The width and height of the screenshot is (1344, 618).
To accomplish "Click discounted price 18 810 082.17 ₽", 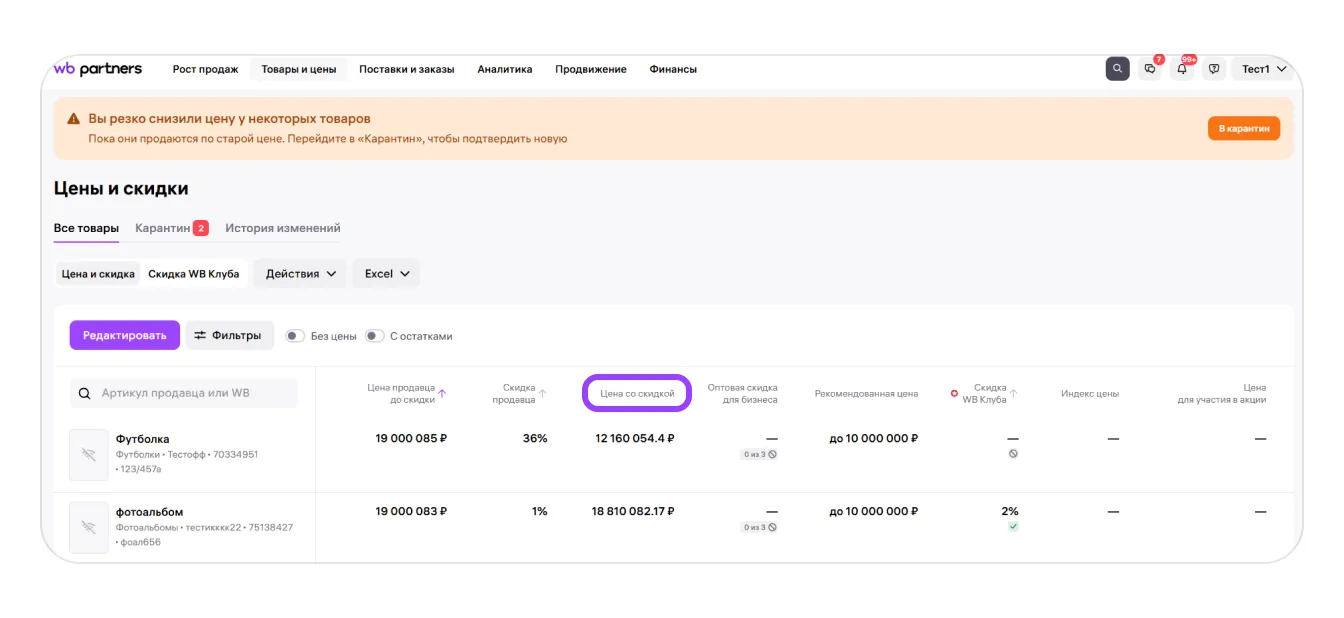I will 633,511.
